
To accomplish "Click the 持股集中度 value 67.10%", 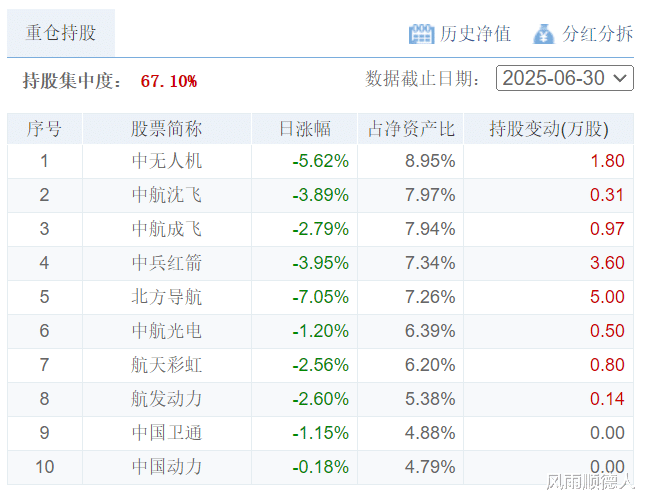I will [169, 81].
